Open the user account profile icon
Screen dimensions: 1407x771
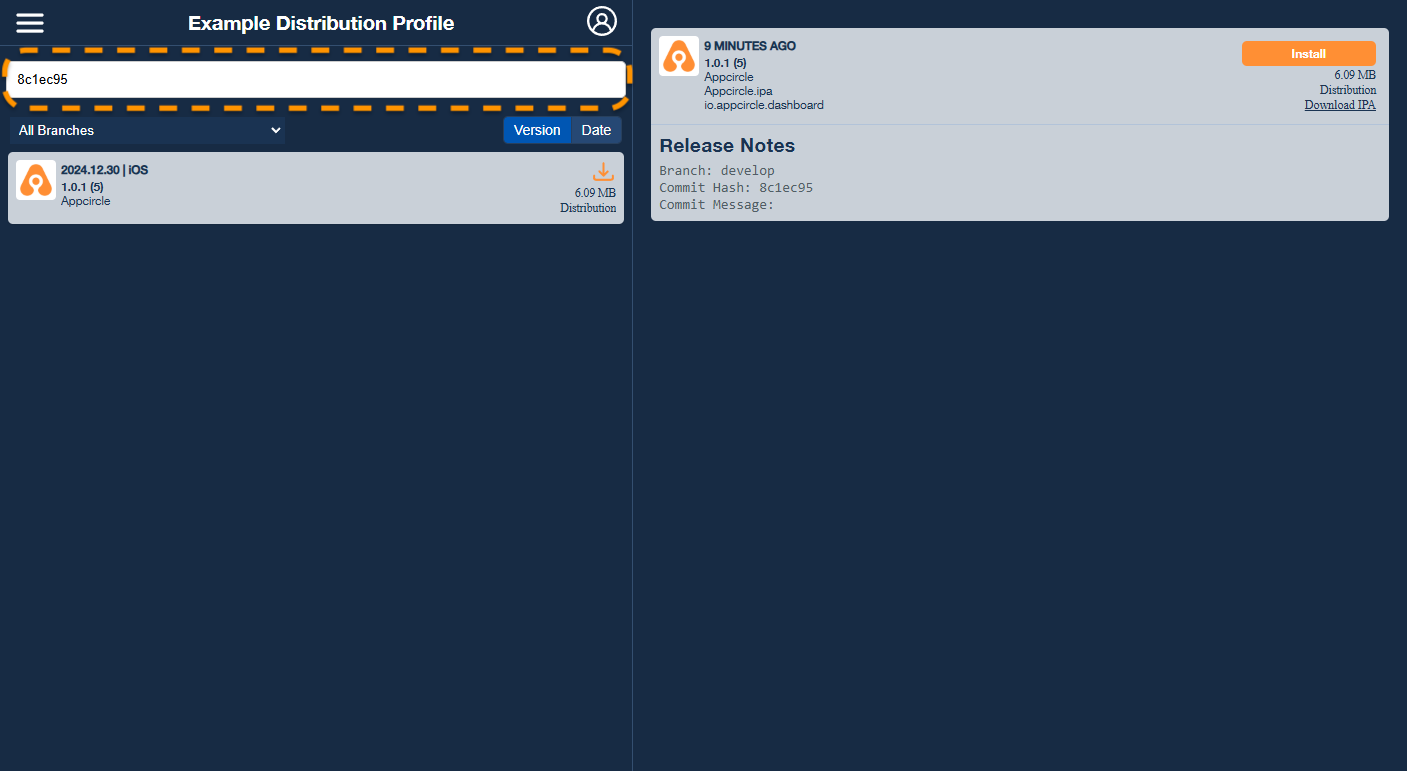(x=602, y=21)
